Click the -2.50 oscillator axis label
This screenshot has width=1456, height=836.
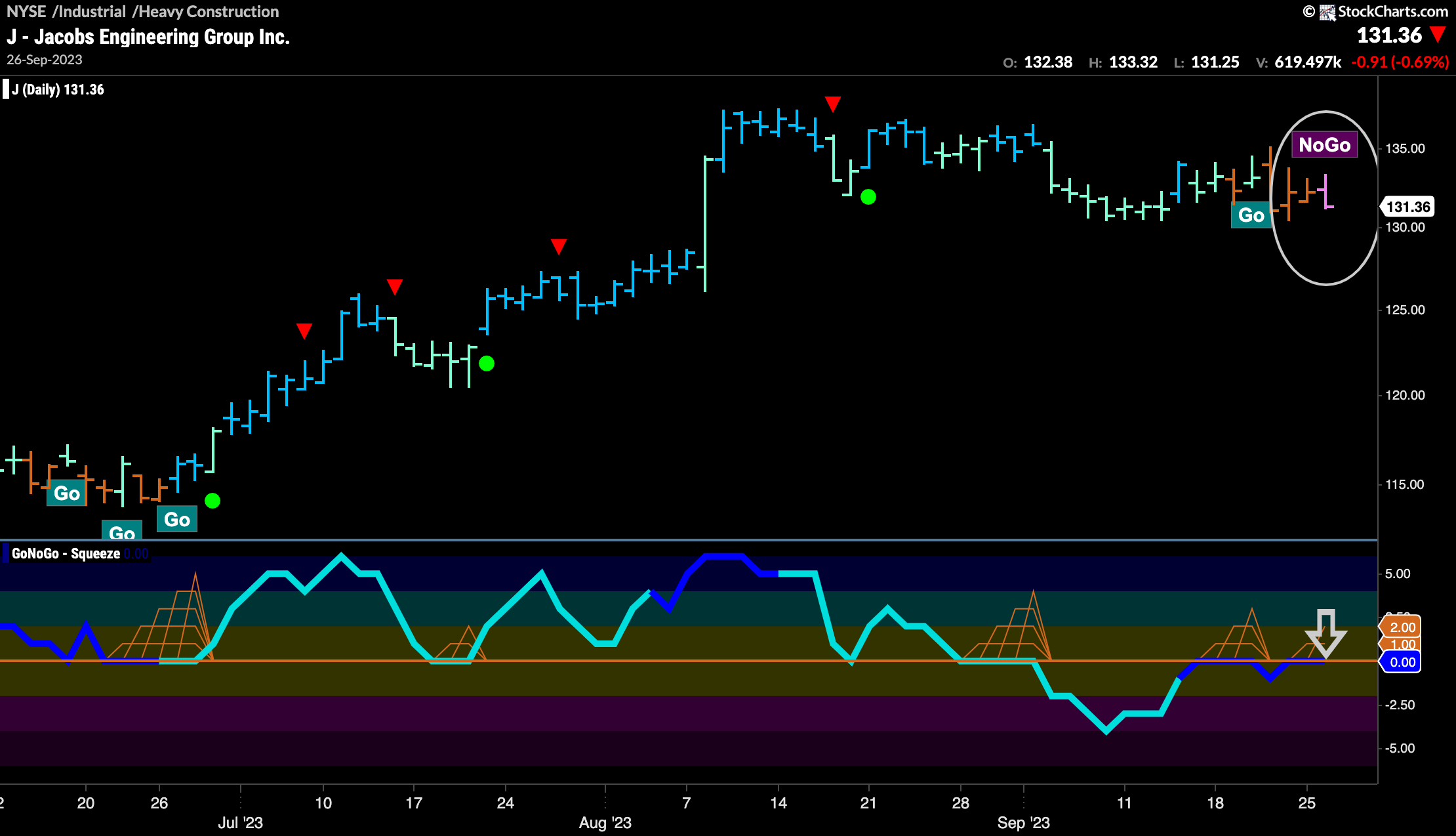(1400, 705)
